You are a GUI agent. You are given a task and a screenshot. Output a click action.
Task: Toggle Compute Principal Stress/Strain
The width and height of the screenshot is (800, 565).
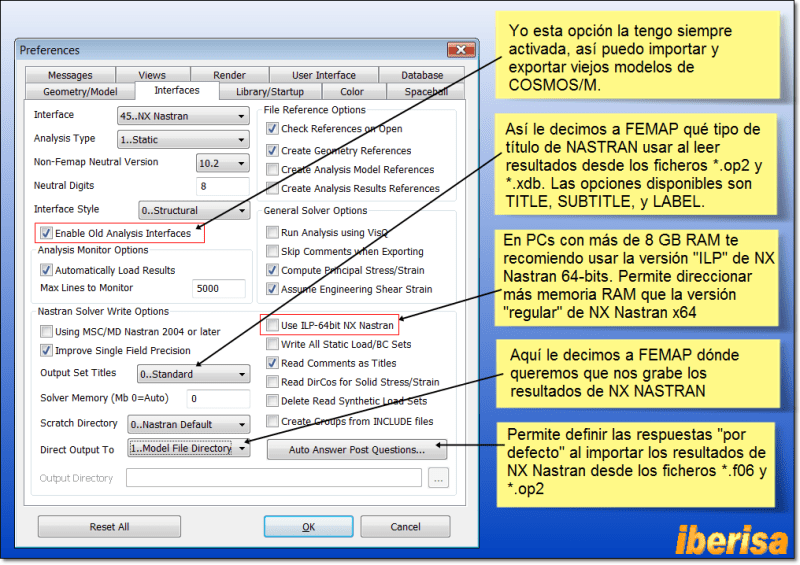pyautogui.click(x=272, y=270)
